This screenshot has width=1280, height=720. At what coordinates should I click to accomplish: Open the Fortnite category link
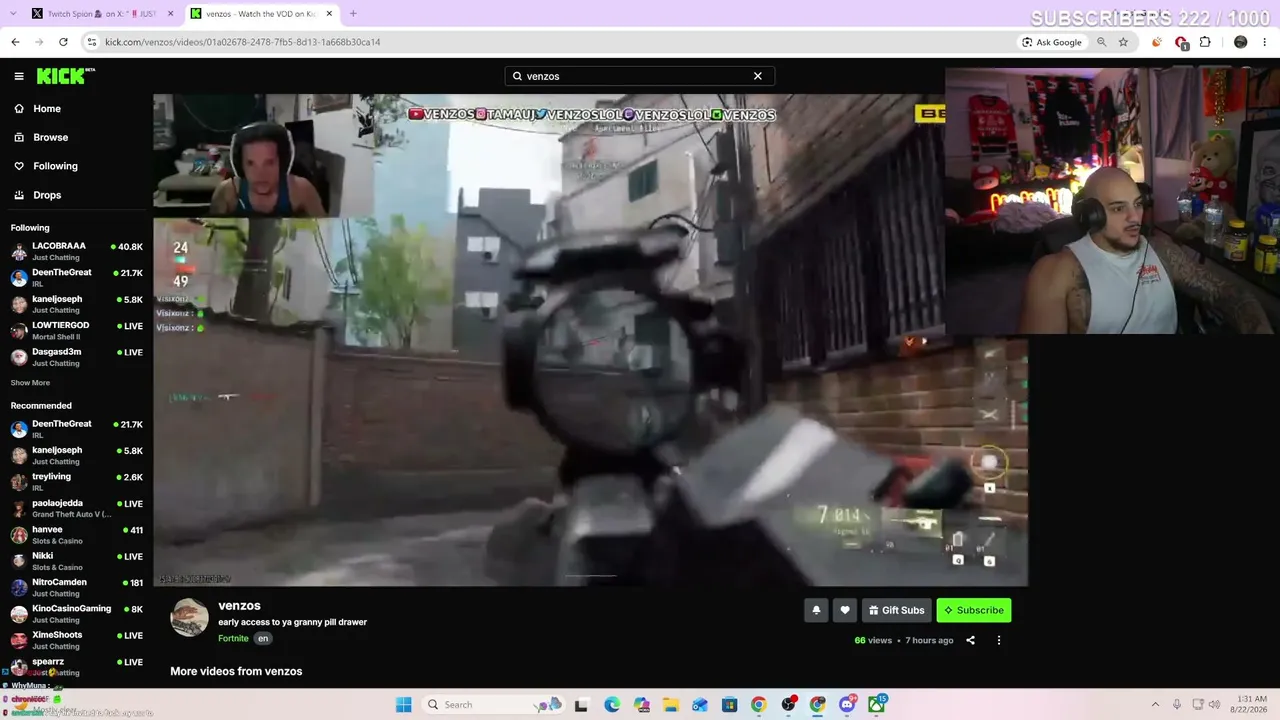point(233,638)
